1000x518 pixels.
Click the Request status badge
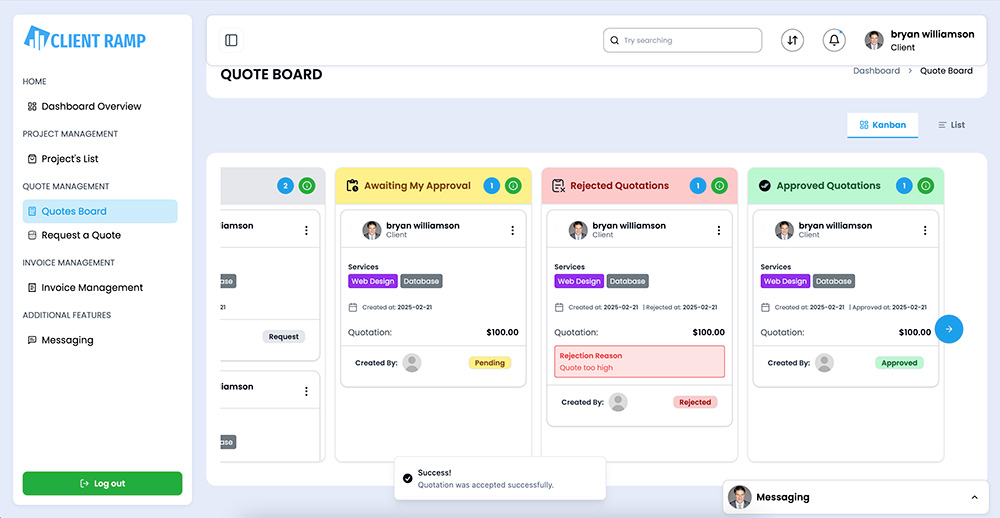tap(284, 336)
